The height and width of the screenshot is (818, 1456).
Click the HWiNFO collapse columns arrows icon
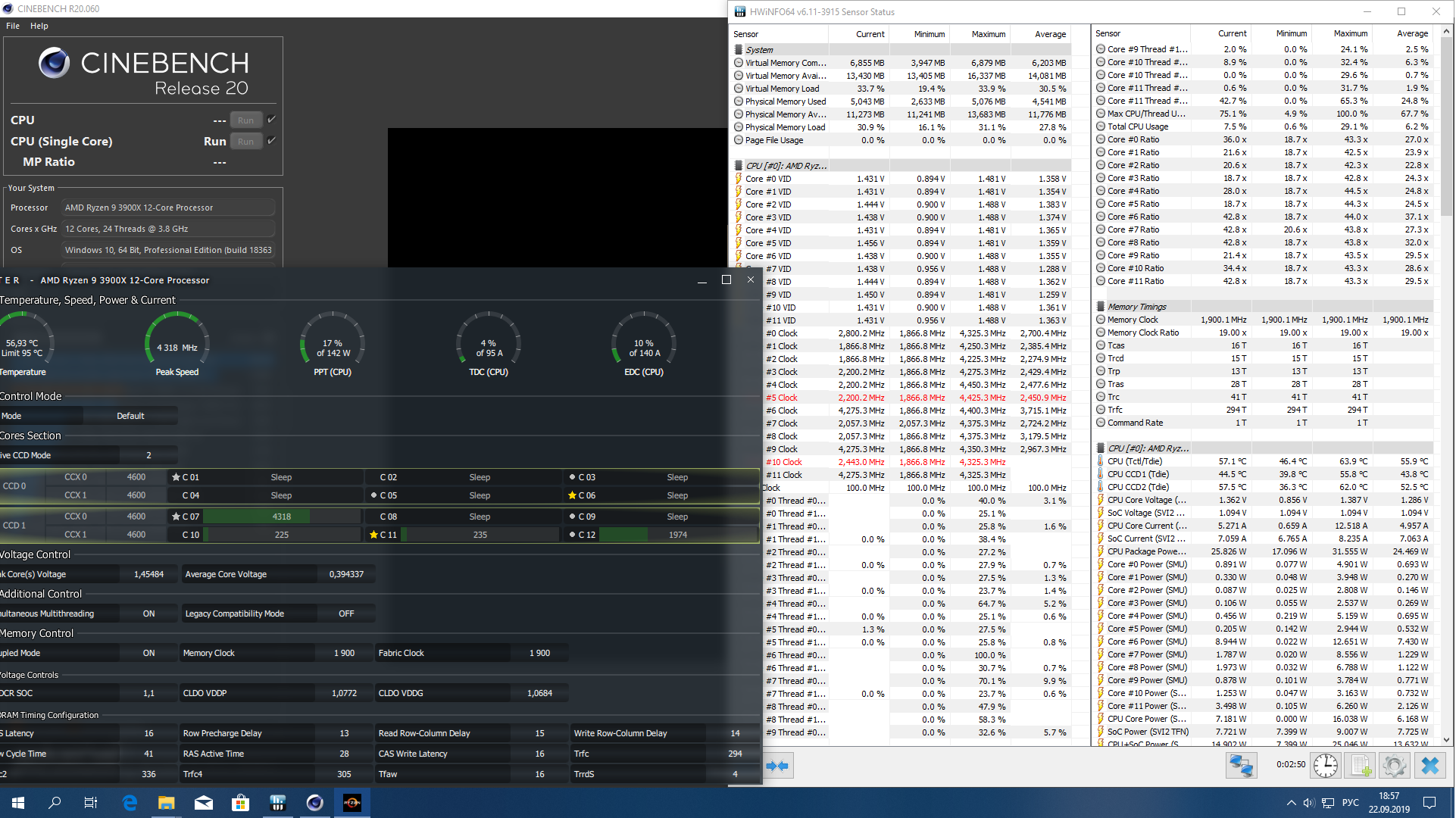(777, 766)
